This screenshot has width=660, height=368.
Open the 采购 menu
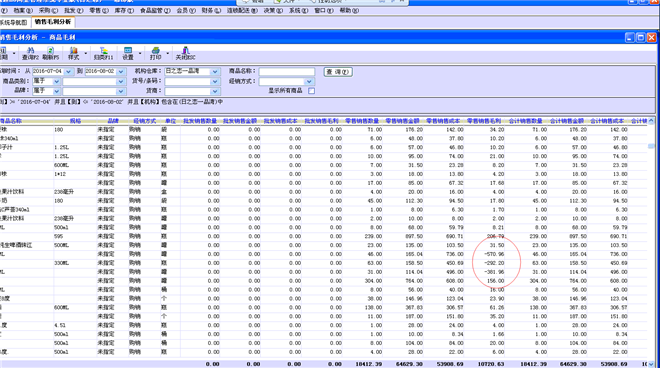[48, 11]
